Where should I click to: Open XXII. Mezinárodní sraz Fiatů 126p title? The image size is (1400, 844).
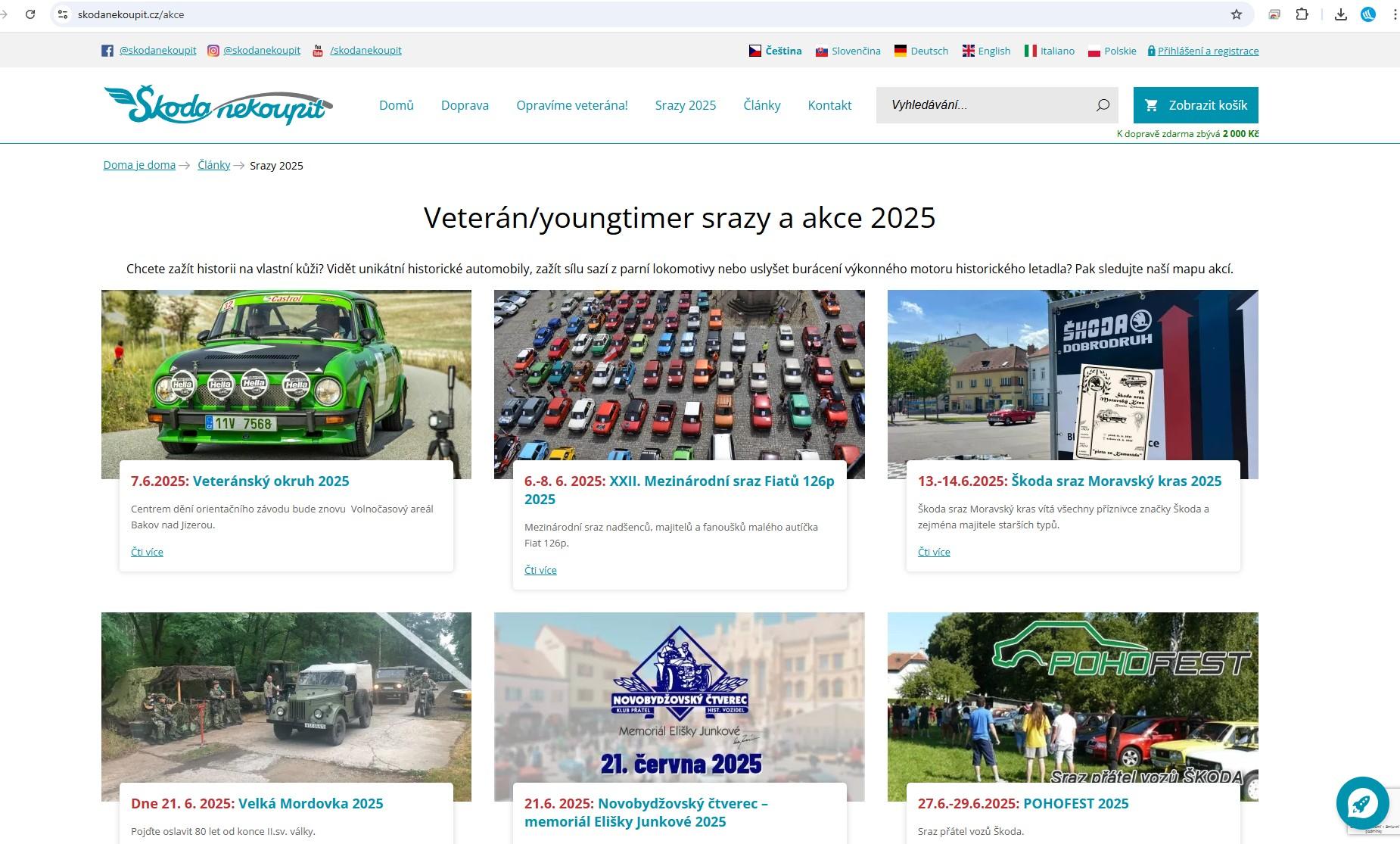coord(680,491)
